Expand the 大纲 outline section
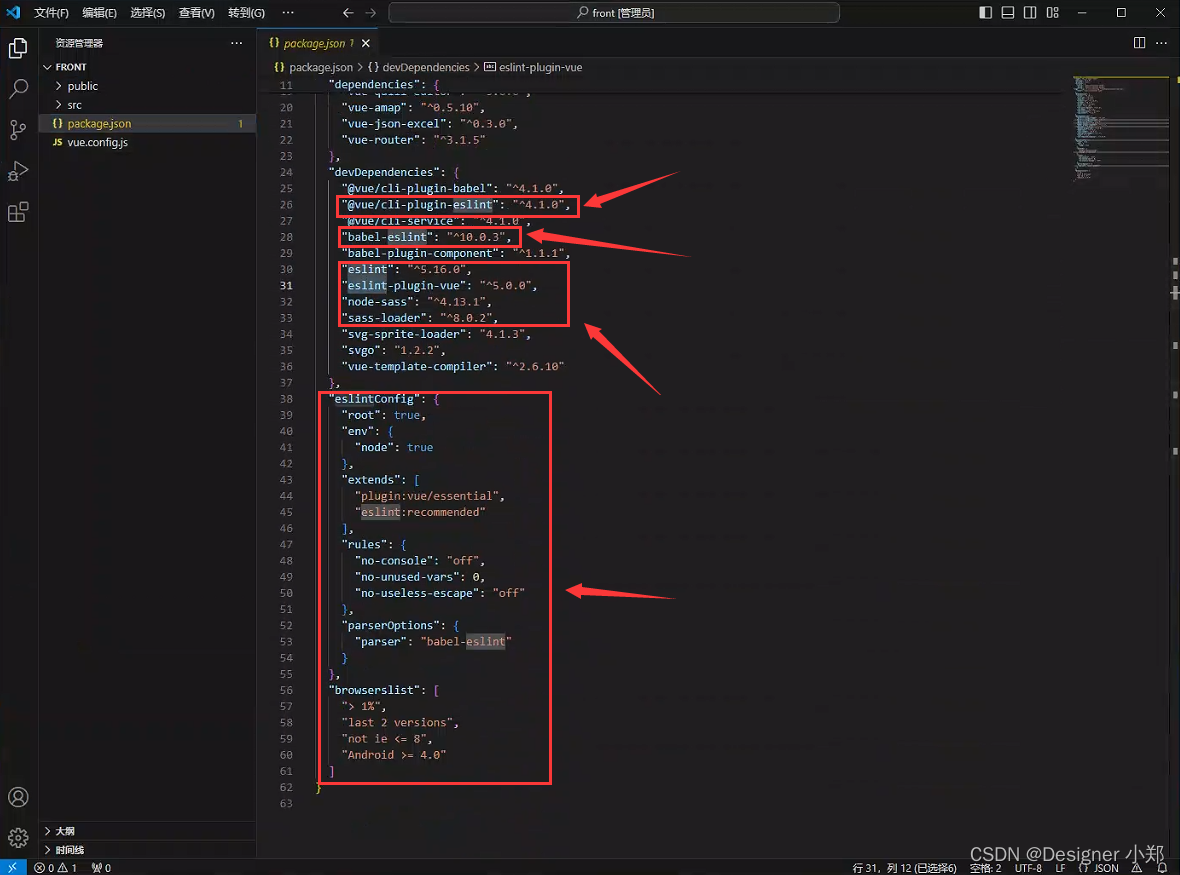1180x875 pixels. (x=148, y=831)
